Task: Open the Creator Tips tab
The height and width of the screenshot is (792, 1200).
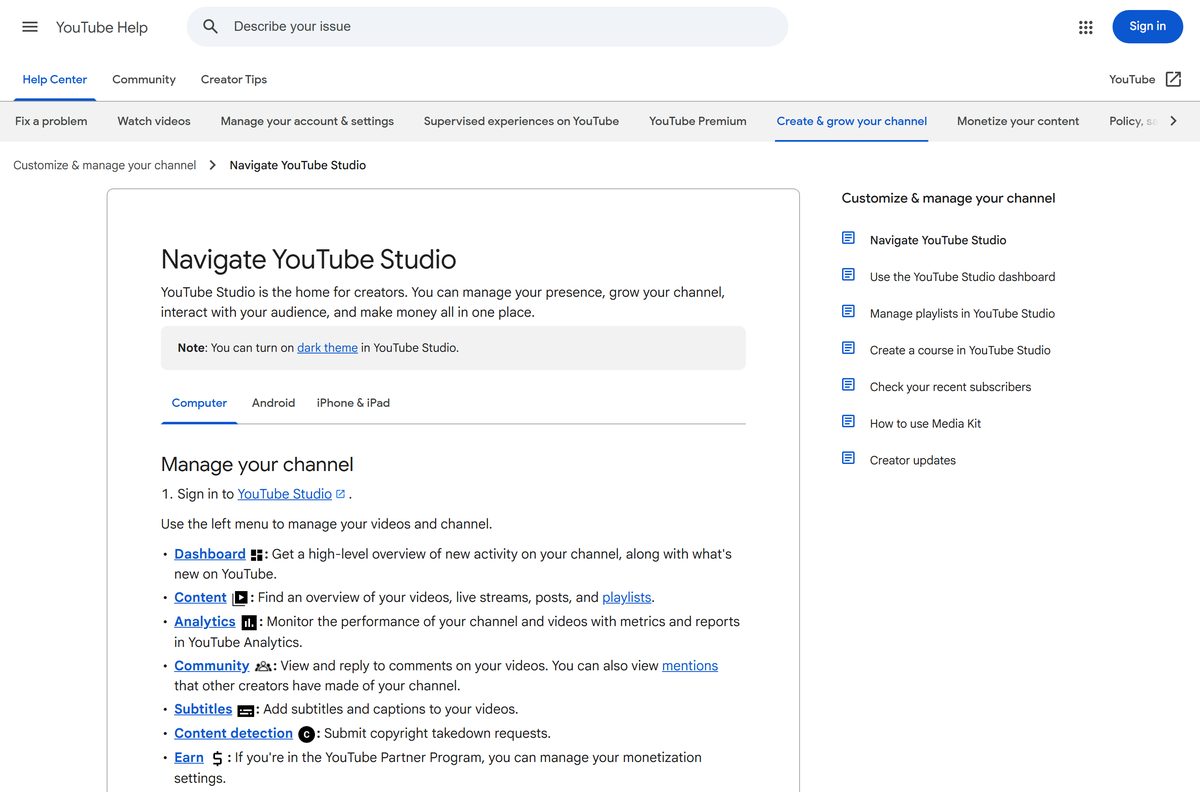Action: coord(234,79)
